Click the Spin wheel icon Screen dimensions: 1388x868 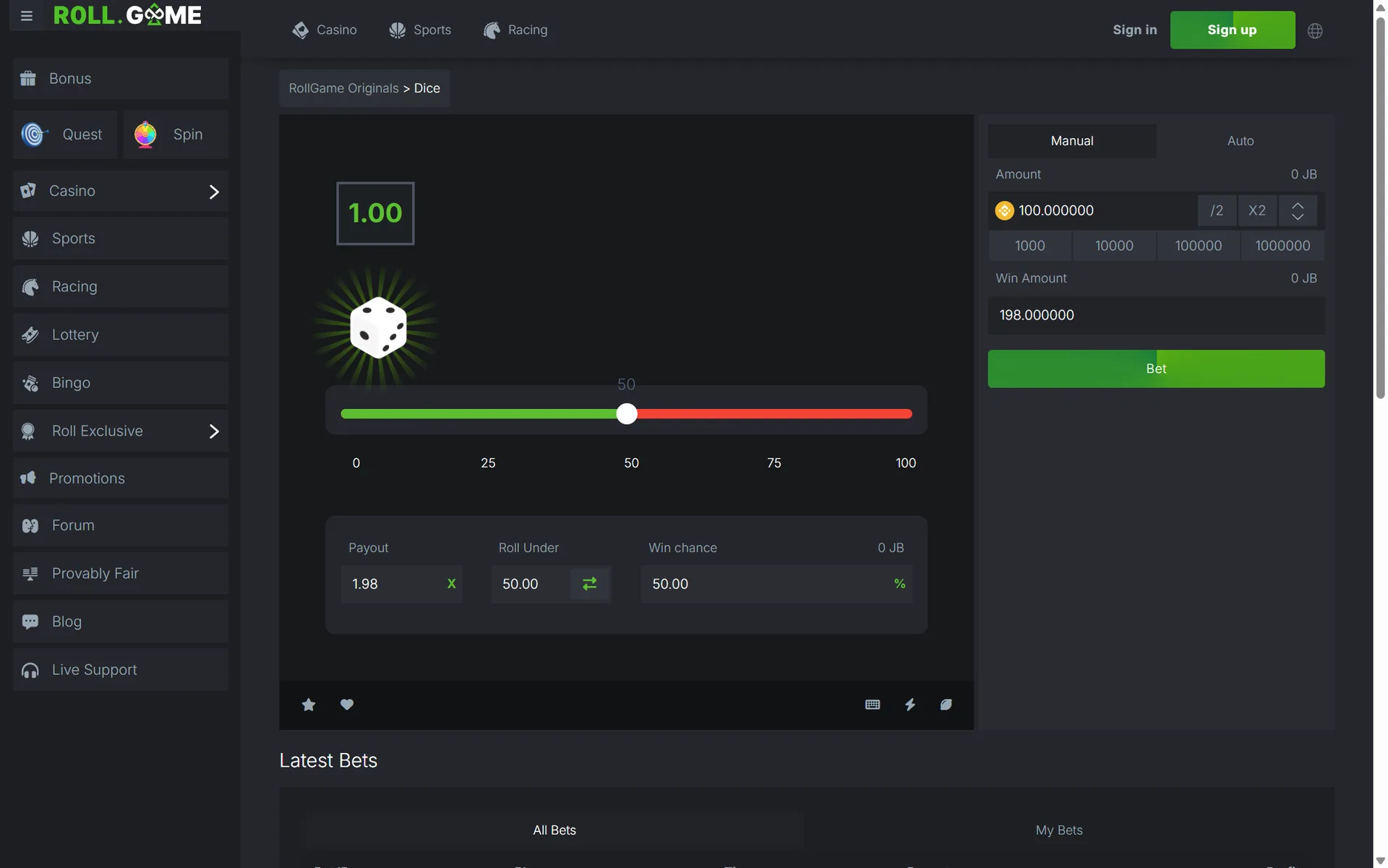tap(145, 135)
